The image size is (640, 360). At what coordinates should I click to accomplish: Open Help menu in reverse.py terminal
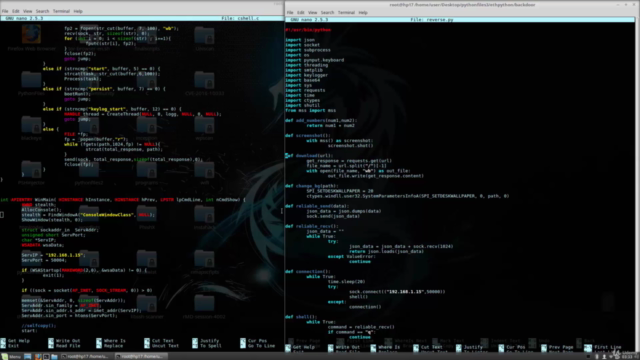(x=363, y=13)
